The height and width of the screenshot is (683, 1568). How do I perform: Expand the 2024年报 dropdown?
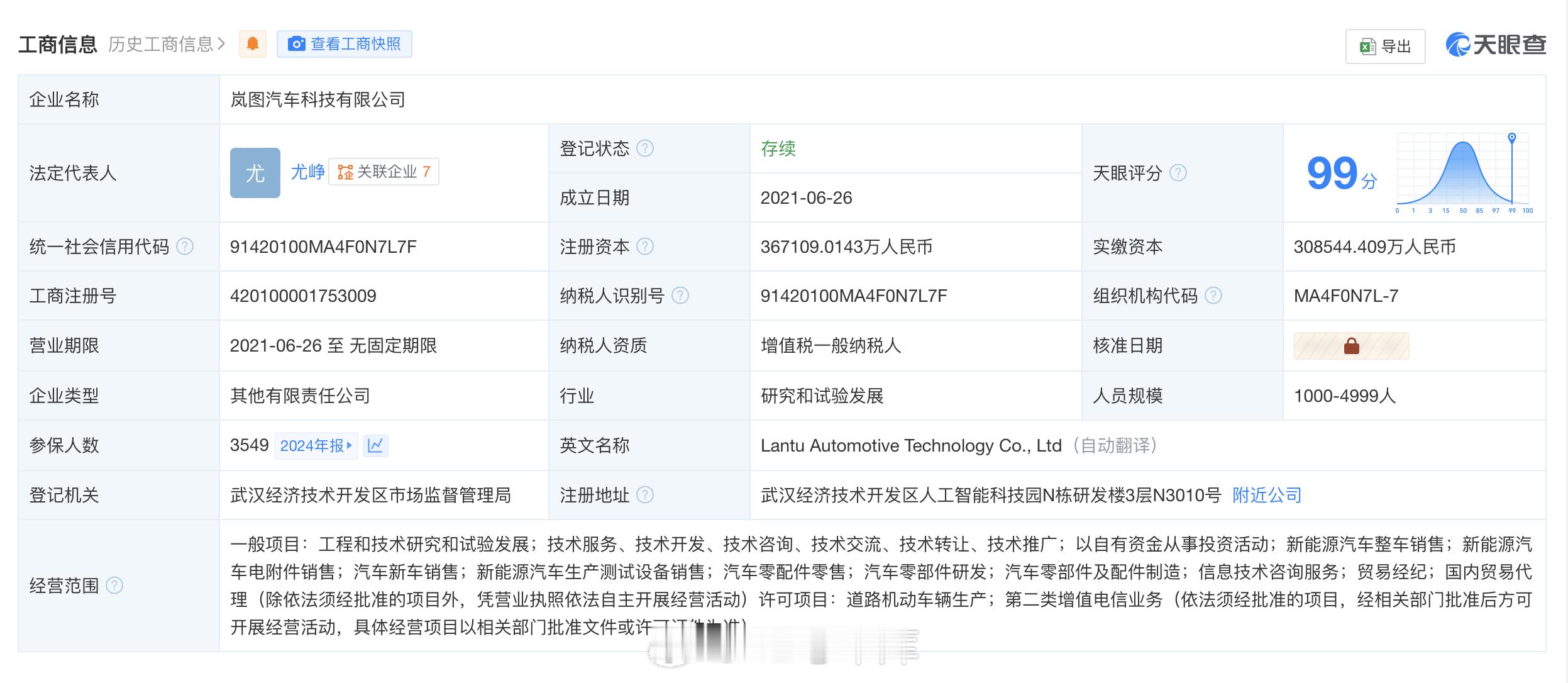(316, 446)
